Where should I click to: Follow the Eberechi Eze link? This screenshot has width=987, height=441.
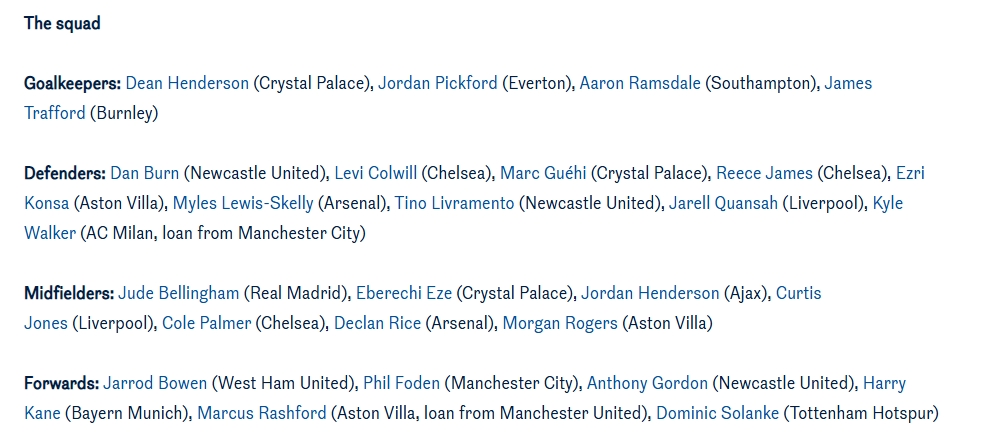(404, 293)
